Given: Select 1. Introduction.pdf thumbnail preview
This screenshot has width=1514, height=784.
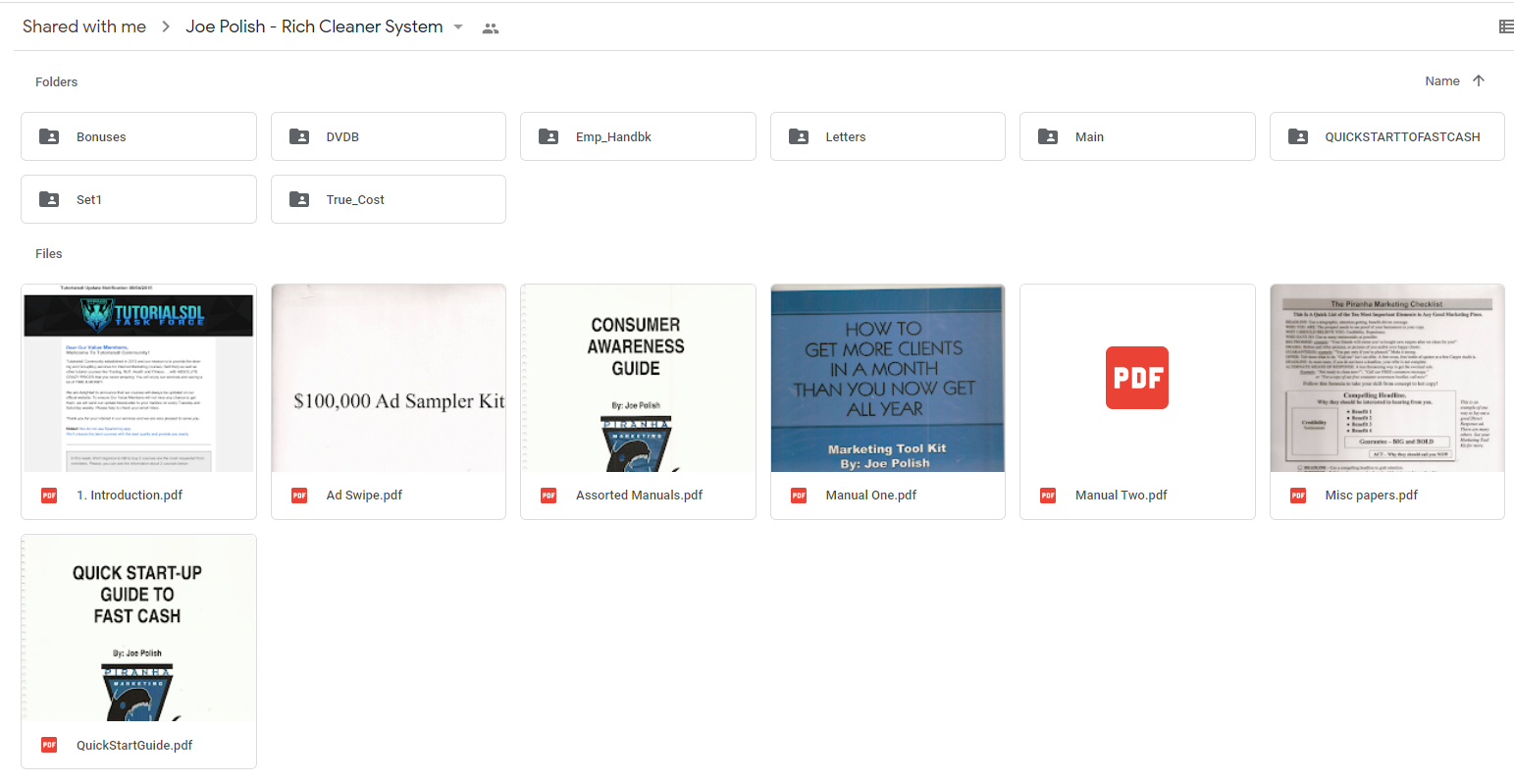Looking at the screenshot, I should 138,378.
